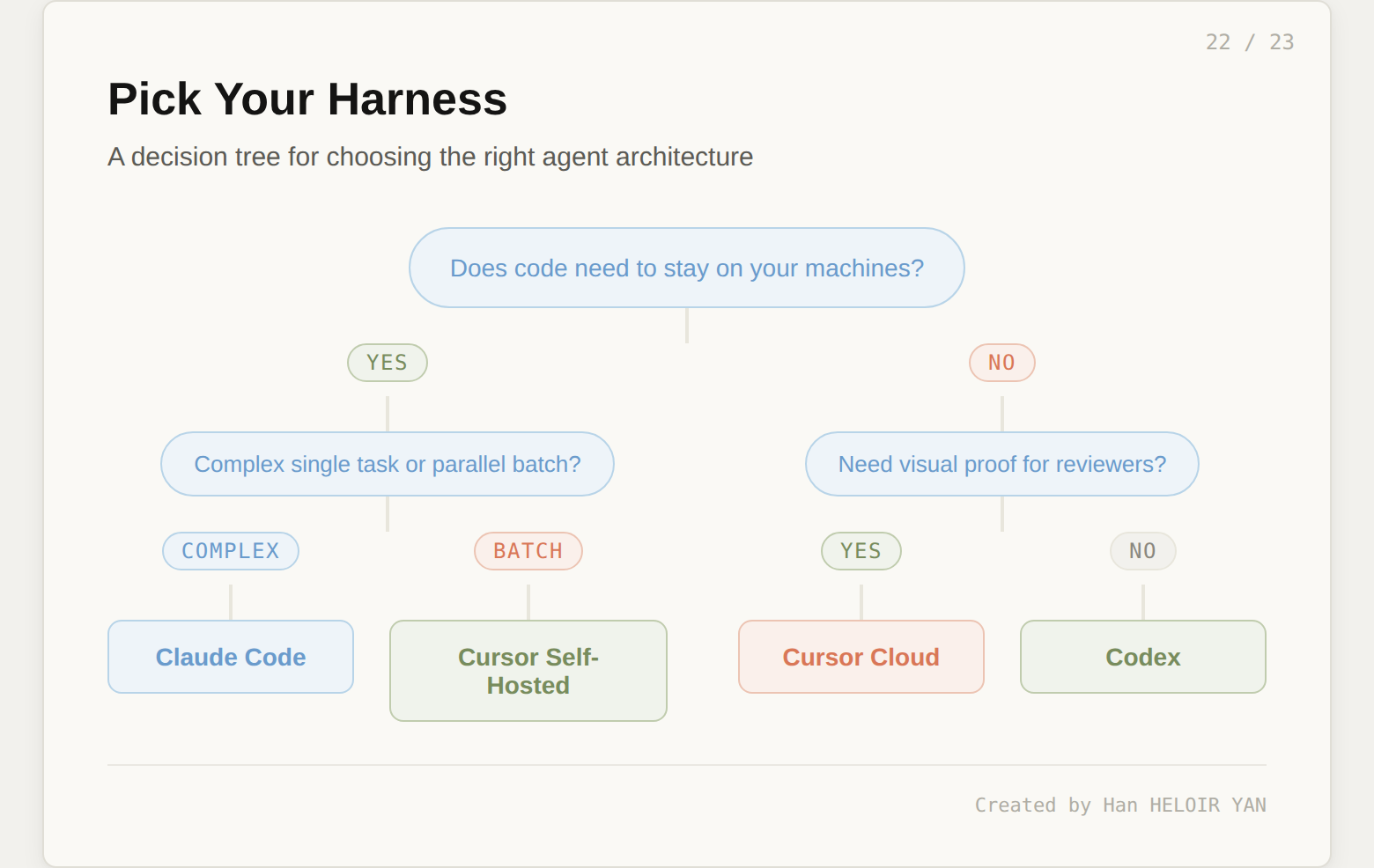Click the connector line below the root question
Image resolution: width=1374 pixels, height=868 pixels.
687,326
